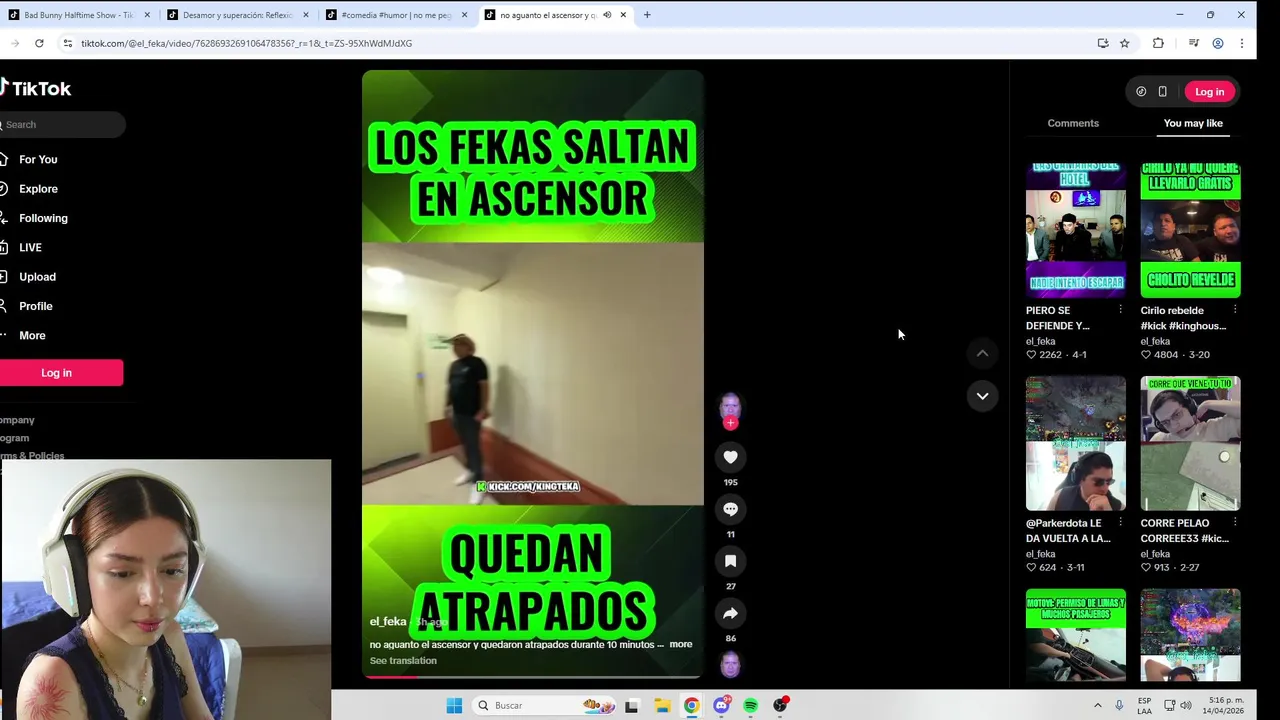Open the Chrome three-dot menu
The width and height of the screenshot is (1280, 720).
coord(1241,43)
